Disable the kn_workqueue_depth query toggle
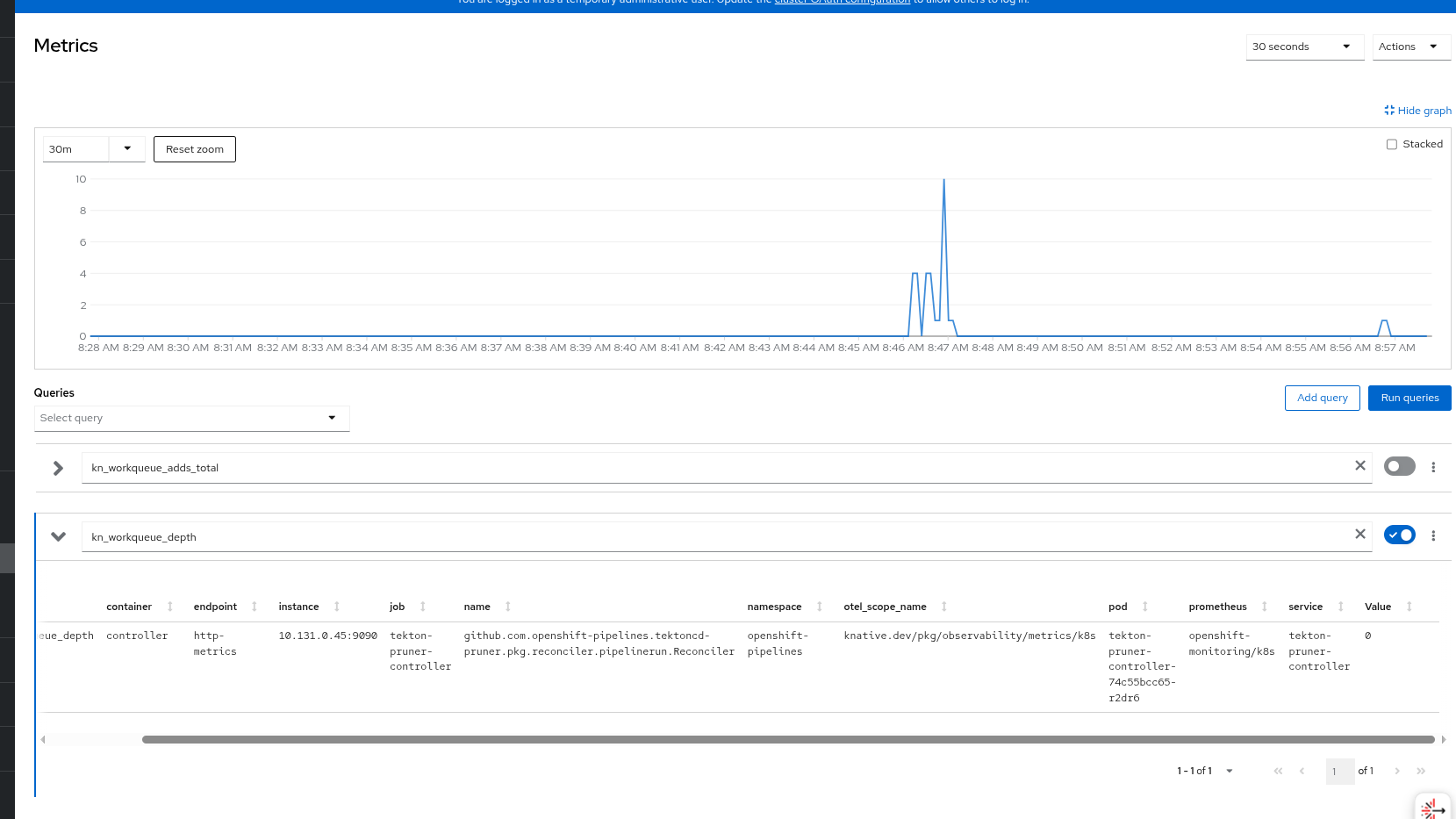 1400,535
